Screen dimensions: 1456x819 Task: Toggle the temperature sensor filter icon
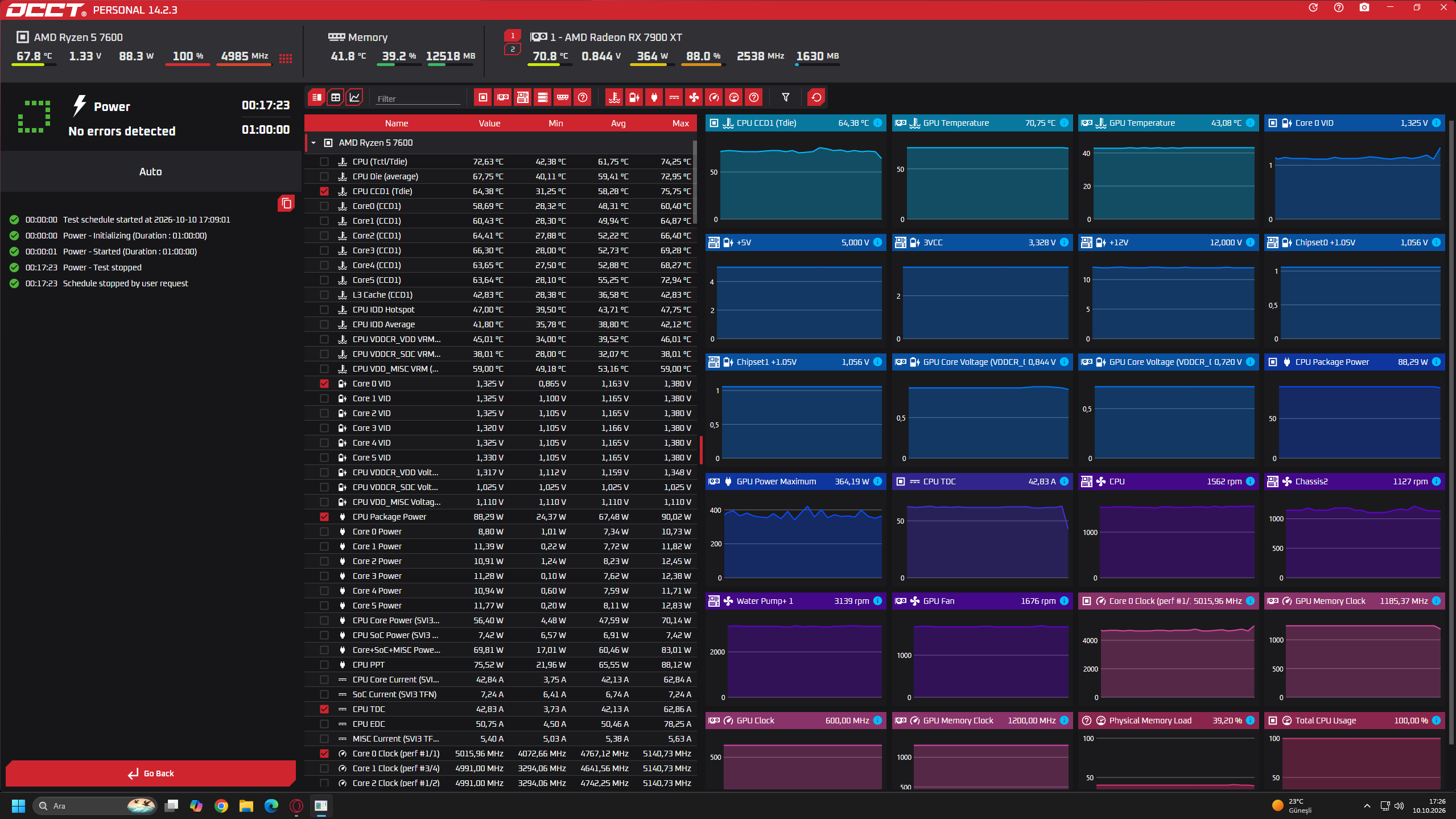click(x=614, y=97)
